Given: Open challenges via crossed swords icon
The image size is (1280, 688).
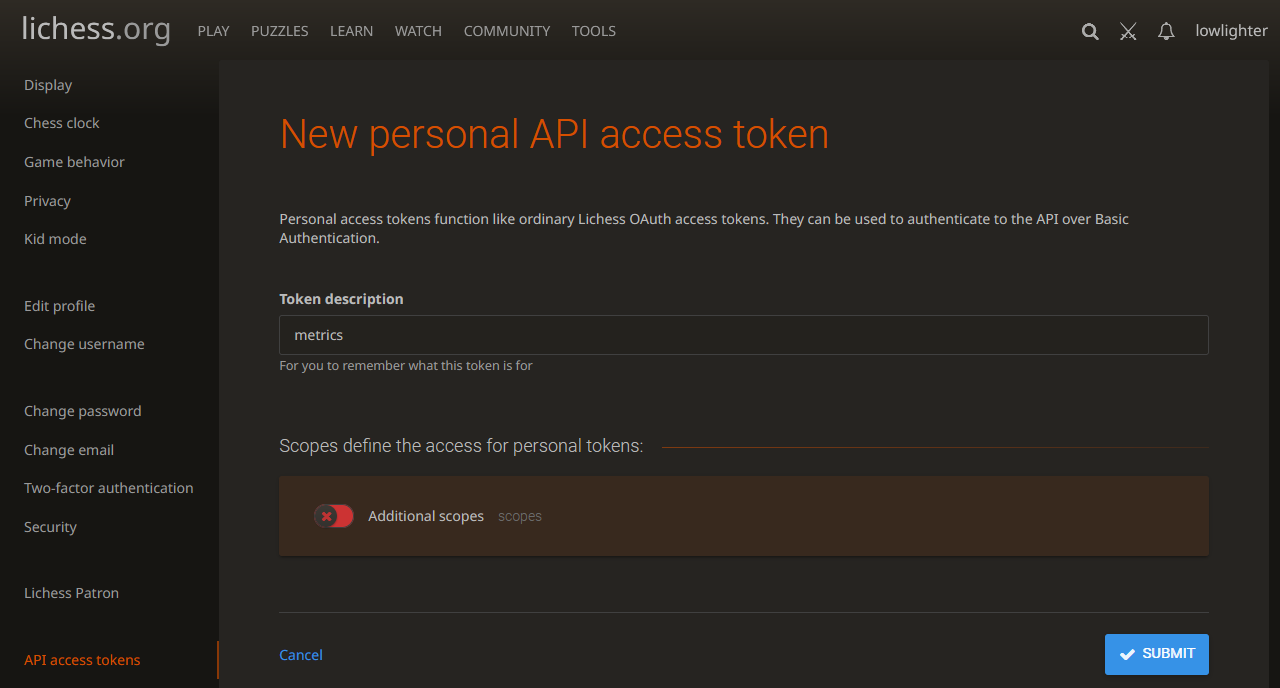Looking at the screenshot, I should (x=1128, y=31).
